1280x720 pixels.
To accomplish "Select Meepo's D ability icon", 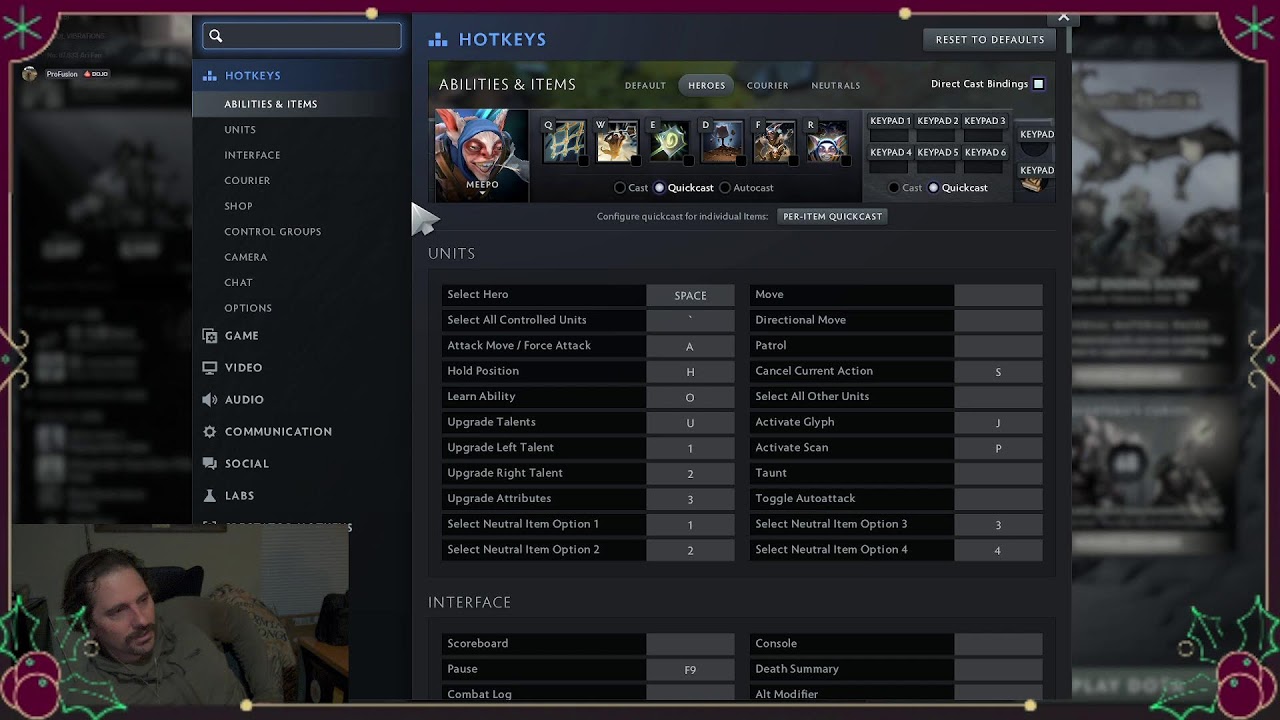I will [x=722, y=142].
